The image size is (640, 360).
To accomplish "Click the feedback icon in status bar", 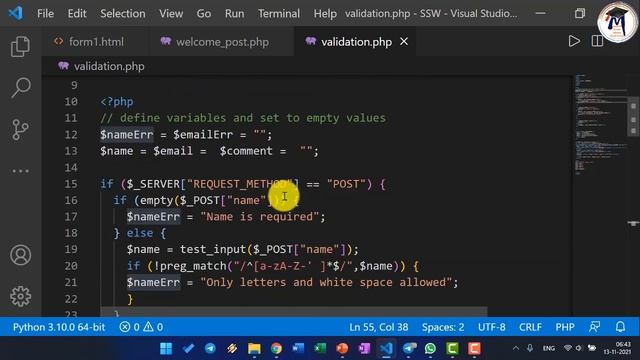I will [595, 327].
